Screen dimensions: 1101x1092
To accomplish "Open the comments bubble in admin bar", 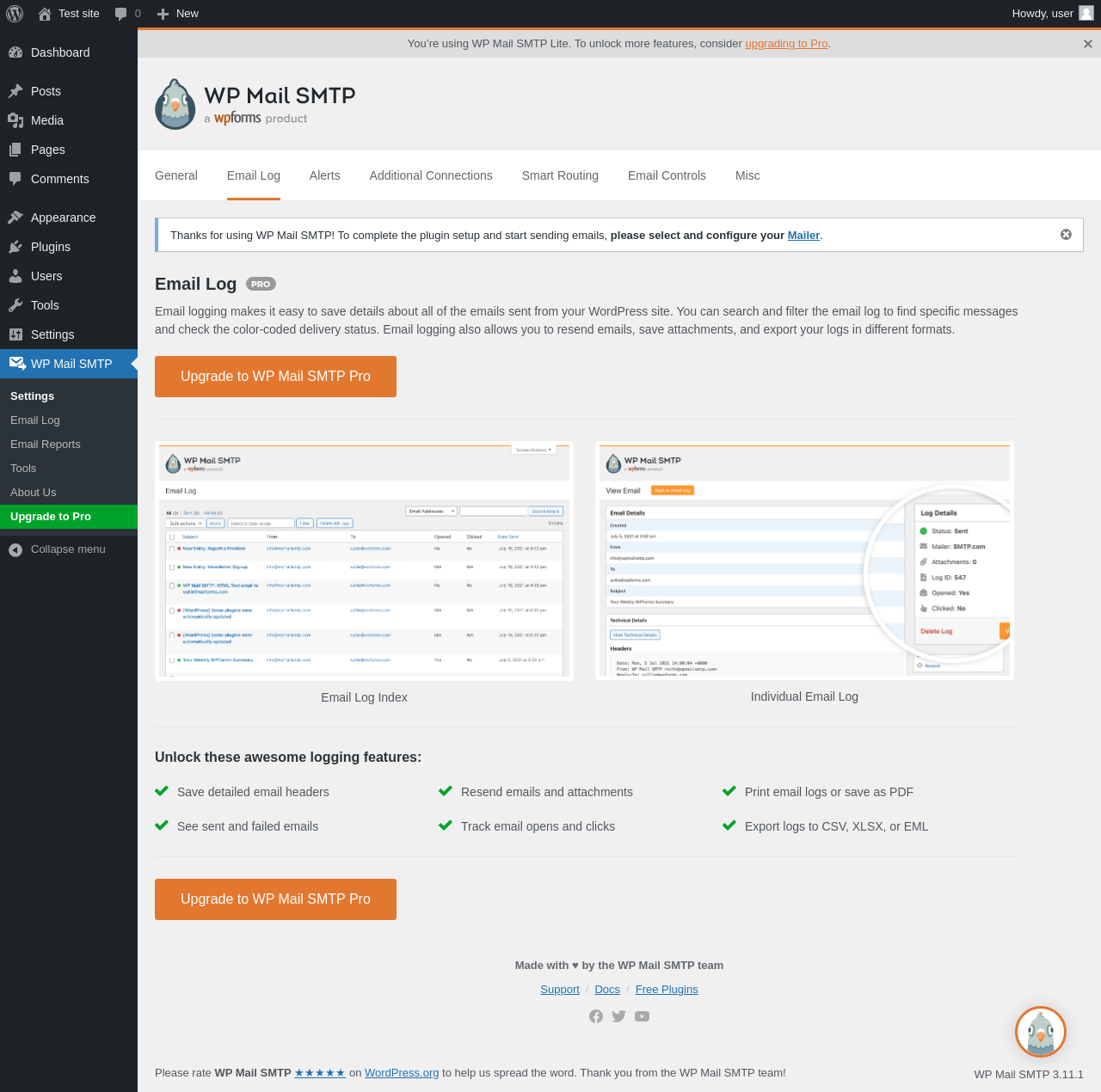I will [x=121, y=14].
